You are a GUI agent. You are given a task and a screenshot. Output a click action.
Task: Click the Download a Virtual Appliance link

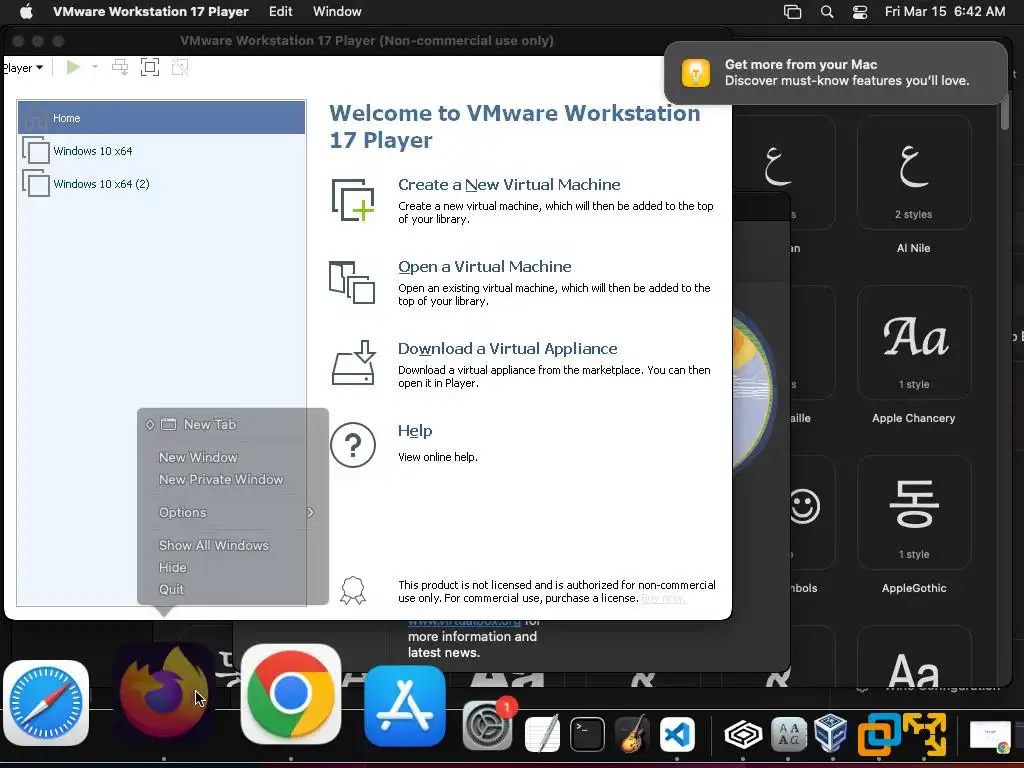507,349
